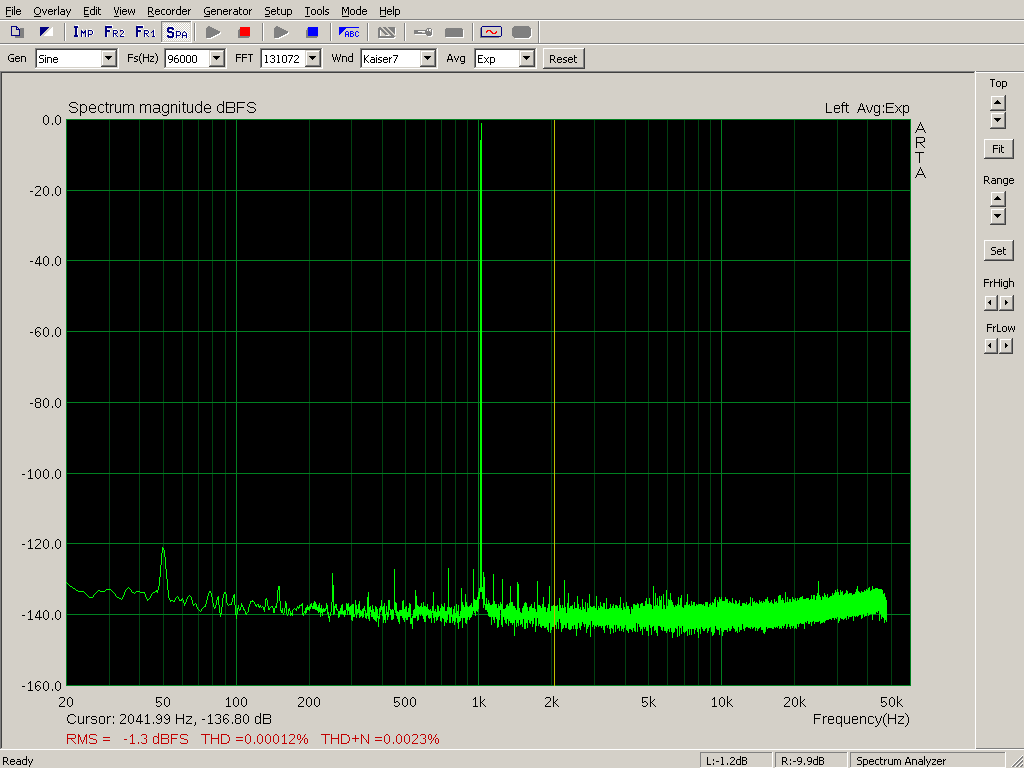This screenshot has height=768, width=1024.
Task: Open the Mode menu
Action: tap(354, 11)
